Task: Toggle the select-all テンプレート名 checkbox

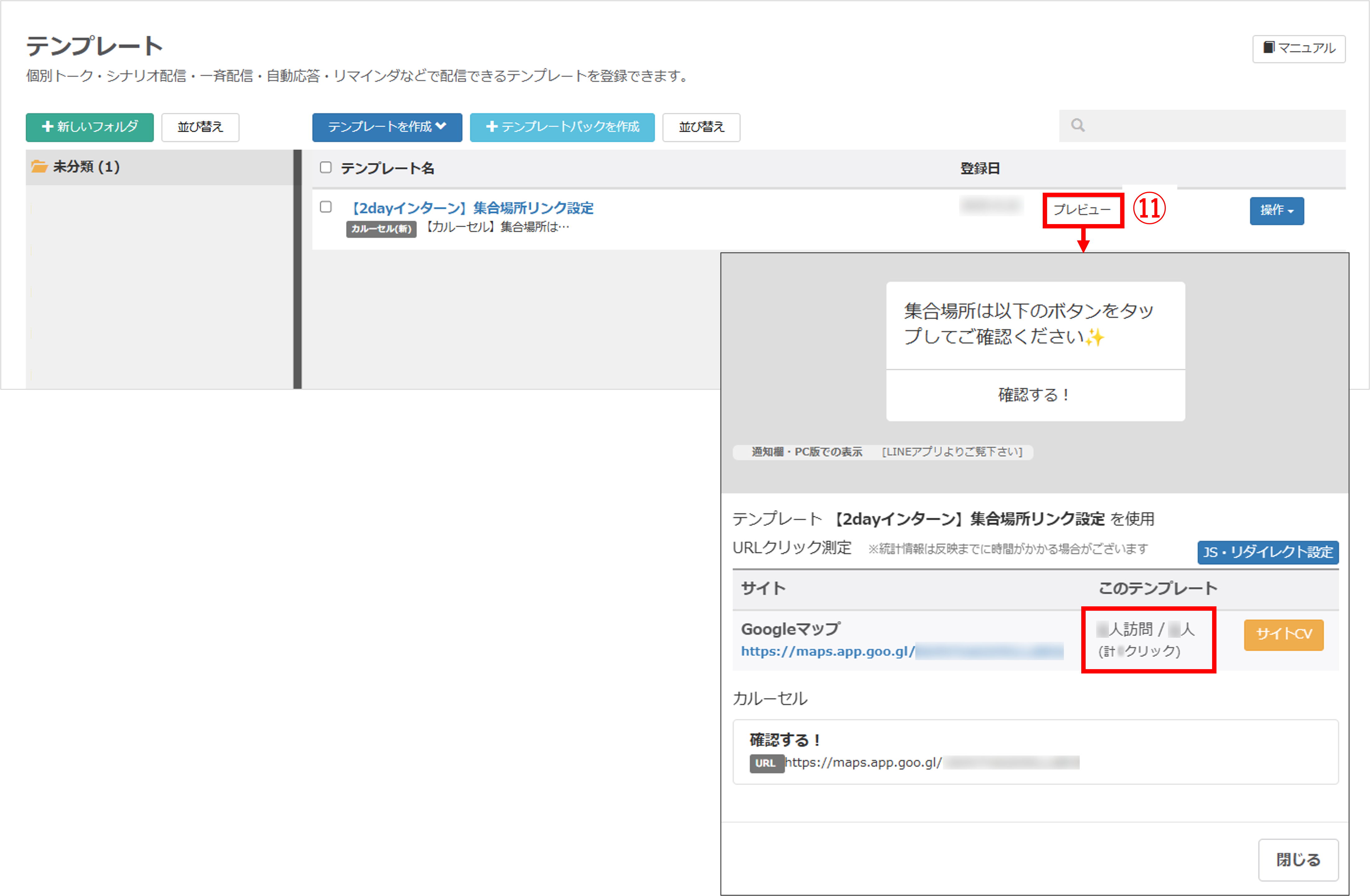Action: (326, 168)
